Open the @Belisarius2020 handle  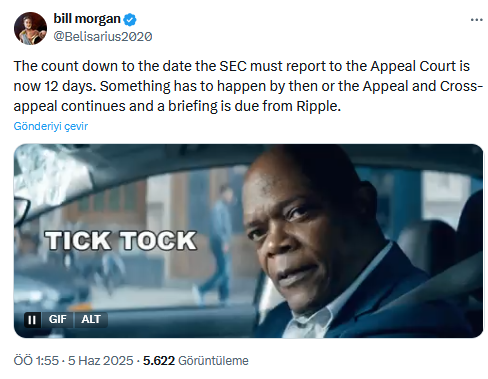pos(103,37)
